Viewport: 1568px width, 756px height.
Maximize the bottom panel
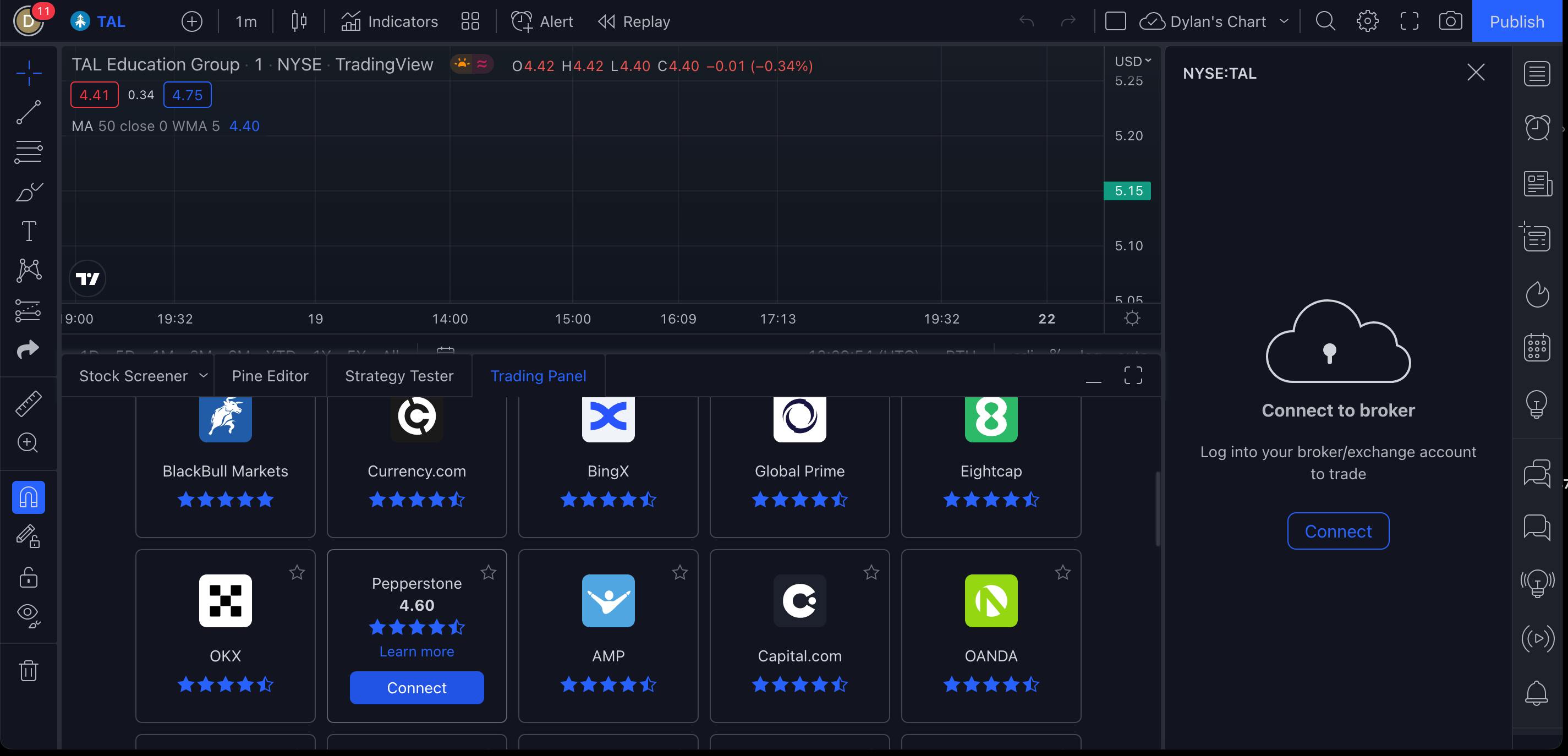coord(1133,376)
